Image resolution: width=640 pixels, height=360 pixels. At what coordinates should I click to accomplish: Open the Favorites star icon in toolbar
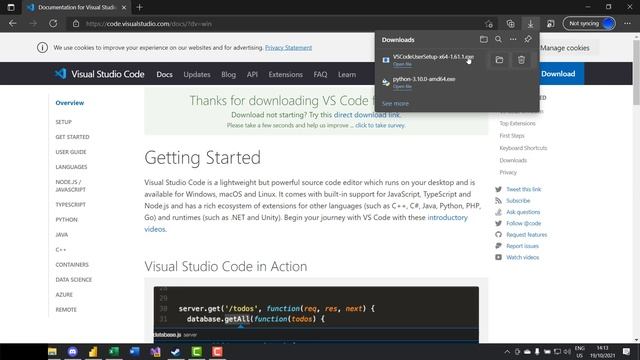click(489, 24)
